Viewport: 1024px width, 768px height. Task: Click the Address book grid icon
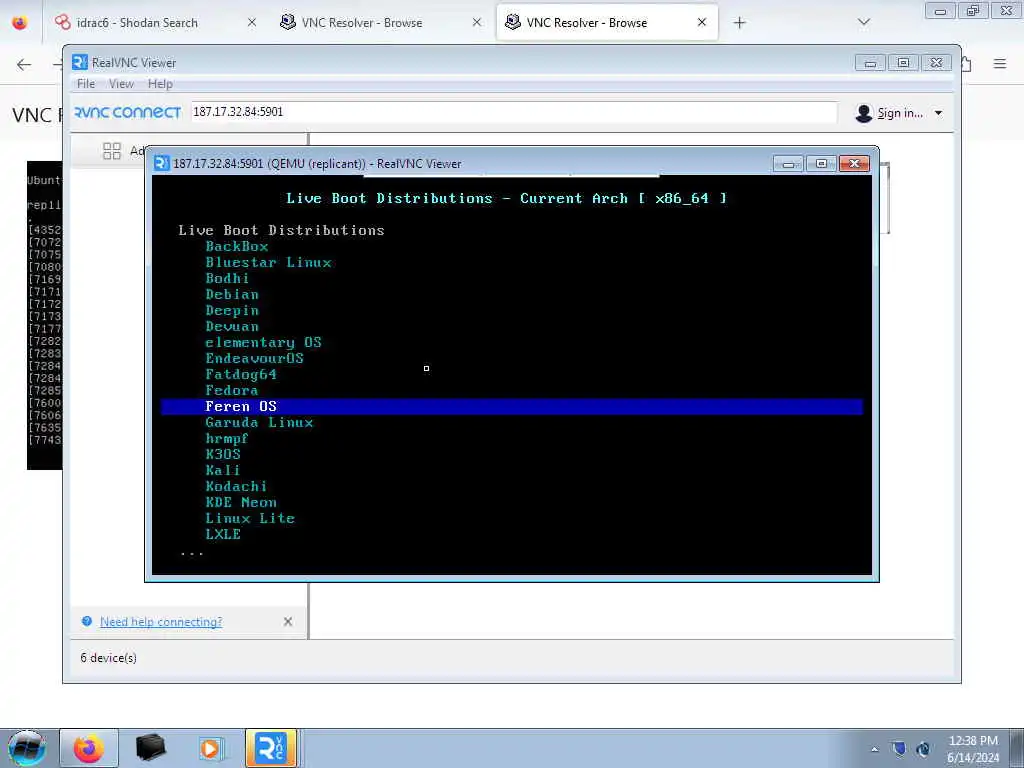click(112, 151)
